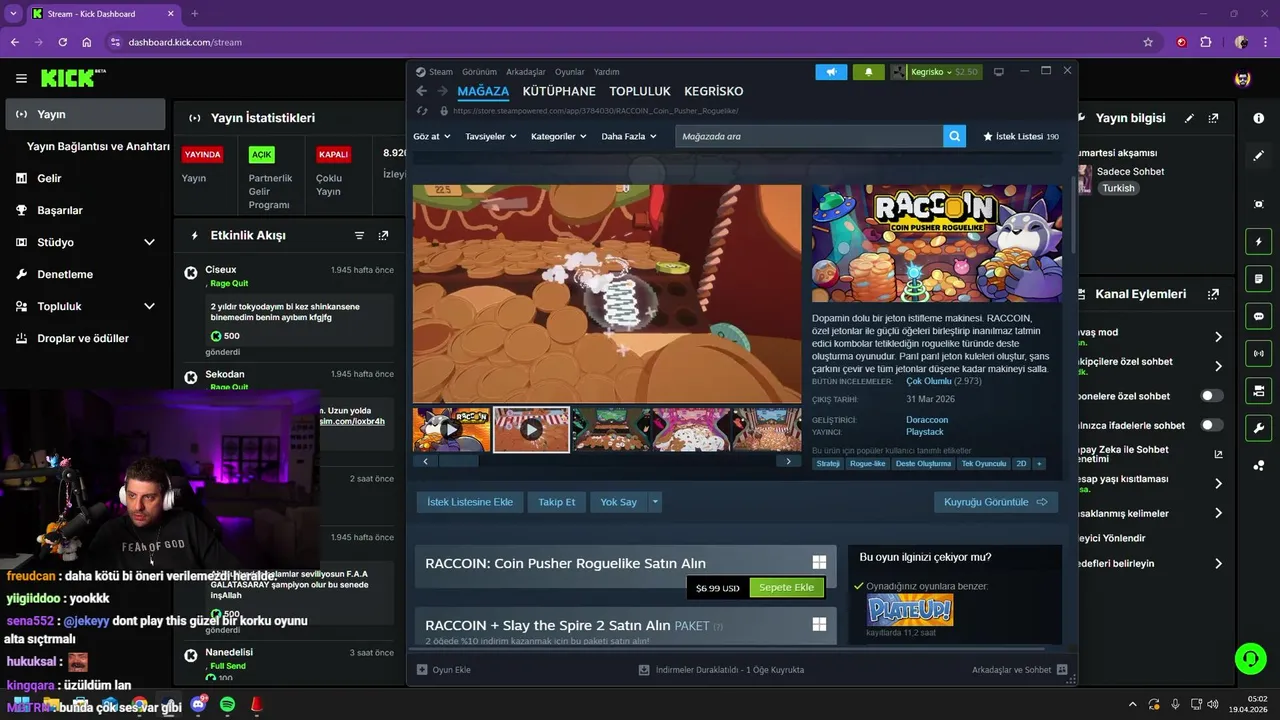Click the chat bubble icon in right sidebar

pos(1258,316)
